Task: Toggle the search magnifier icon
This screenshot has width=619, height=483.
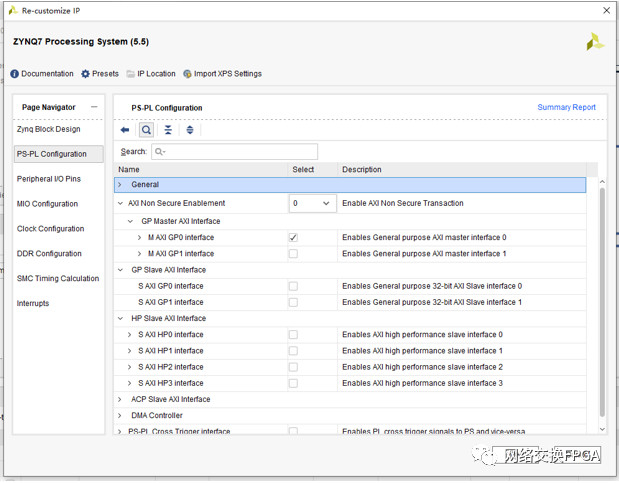Action: coord(146,130)
